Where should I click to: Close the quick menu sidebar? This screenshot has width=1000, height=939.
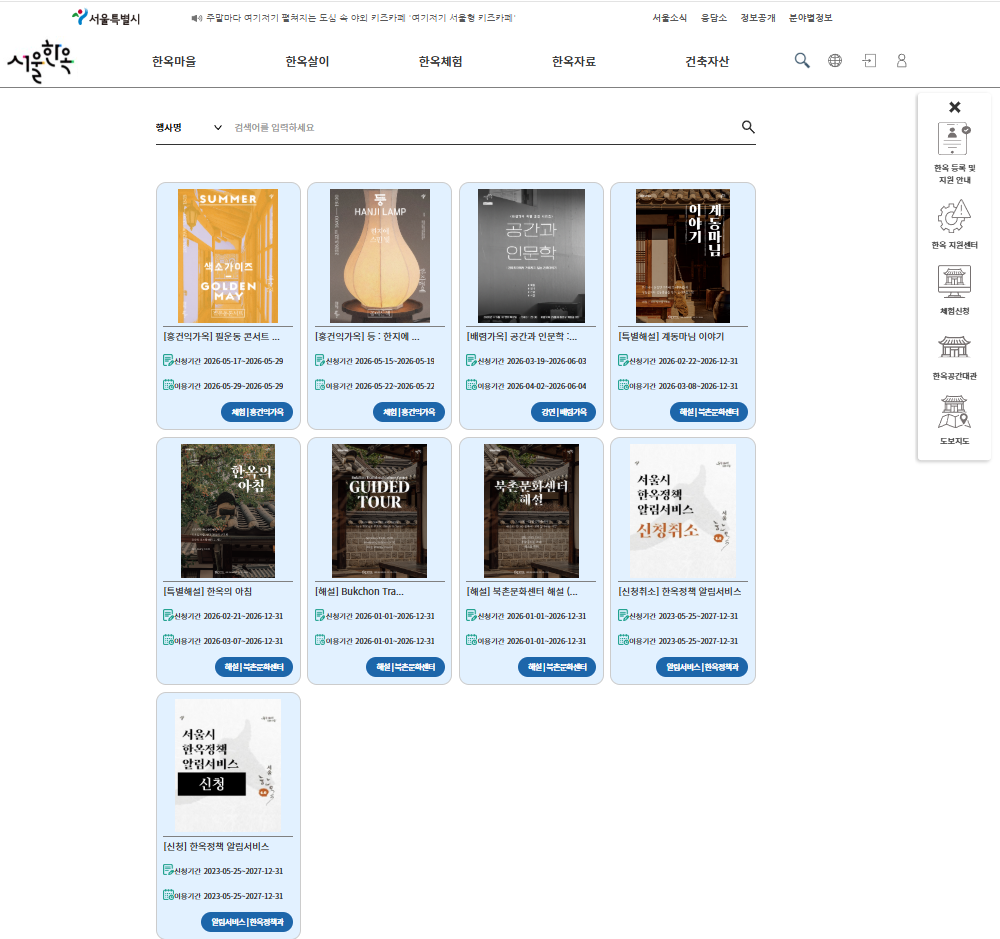[954, 107]
